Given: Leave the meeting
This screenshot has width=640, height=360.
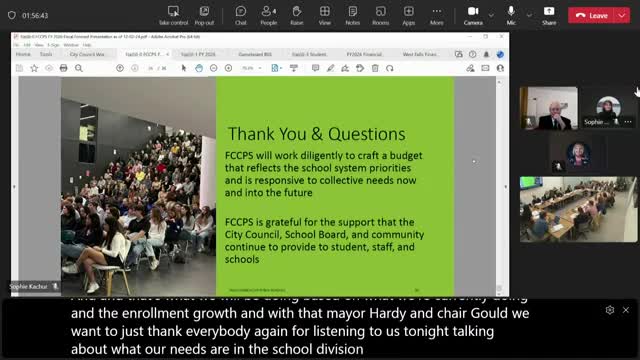Looking at the screenshot, I should point(592,16).
